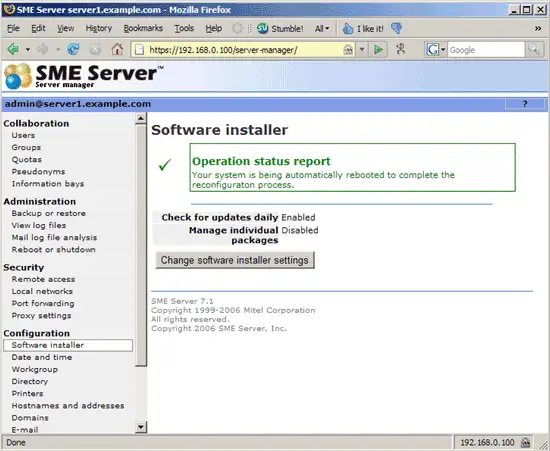Select Software installer in sidebar
This screenshot has height=451, width=550.
[68, 345]
